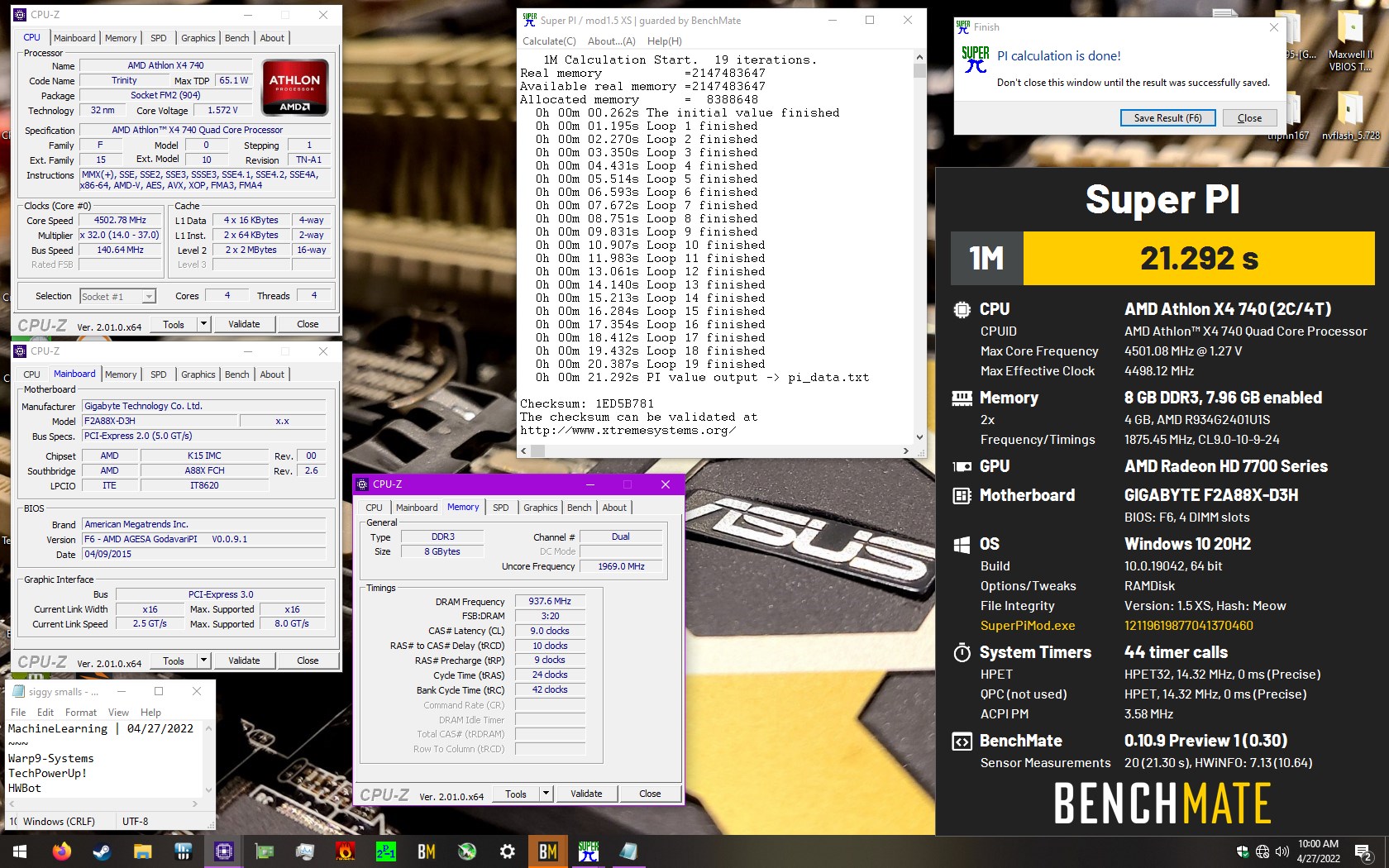Open About...(A) menu in Super PI
The image size is (1389, 868).
pyautogui.click(x=611, y=41)
